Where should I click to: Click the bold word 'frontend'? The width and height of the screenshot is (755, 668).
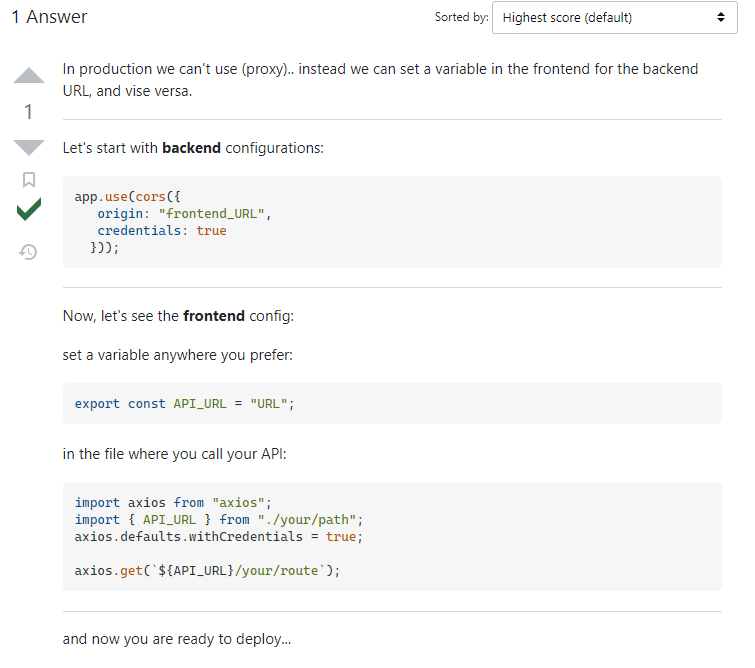[x=214, y=316]
